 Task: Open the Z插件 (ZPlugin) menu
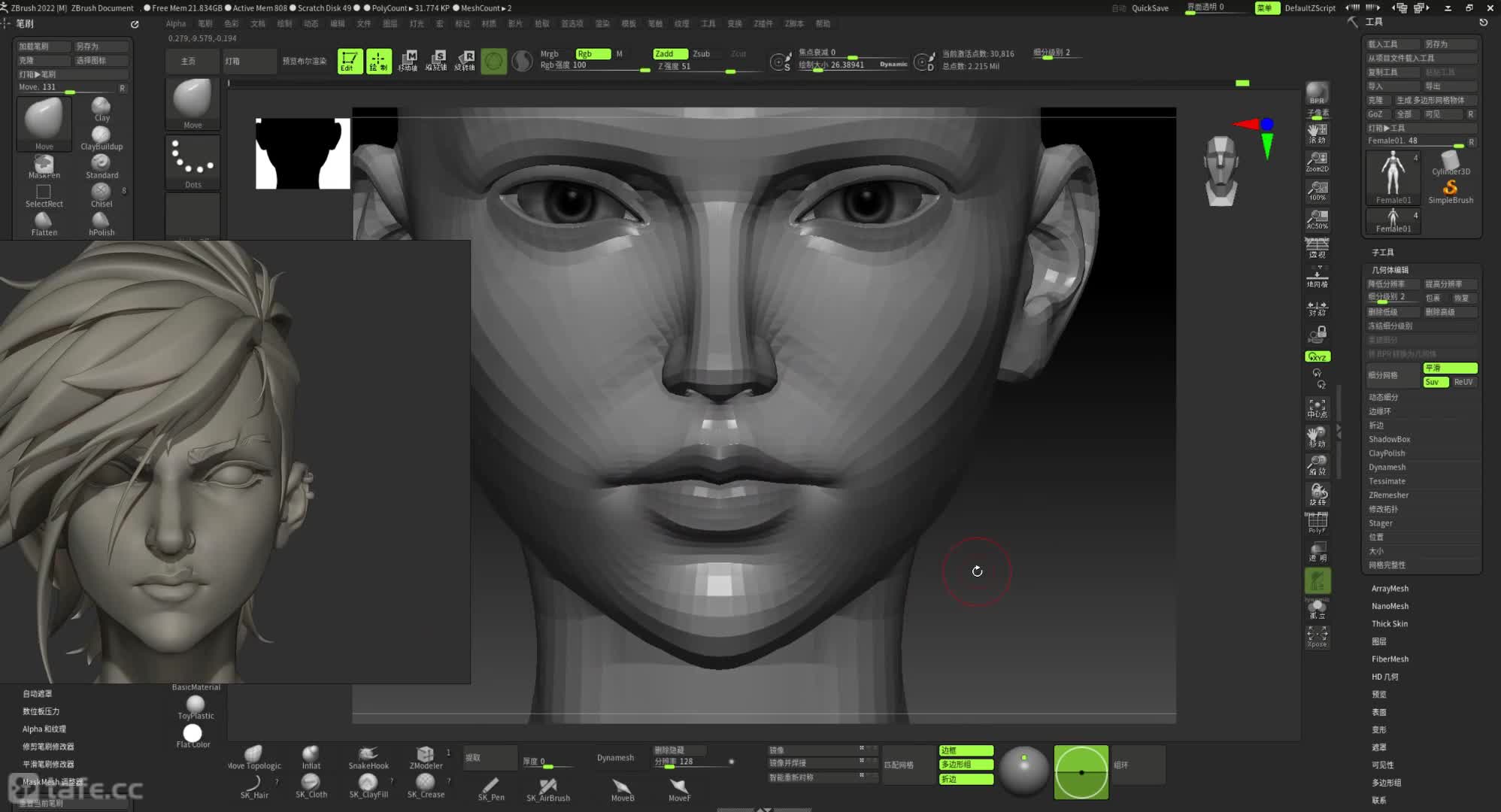tap(763, 23)
